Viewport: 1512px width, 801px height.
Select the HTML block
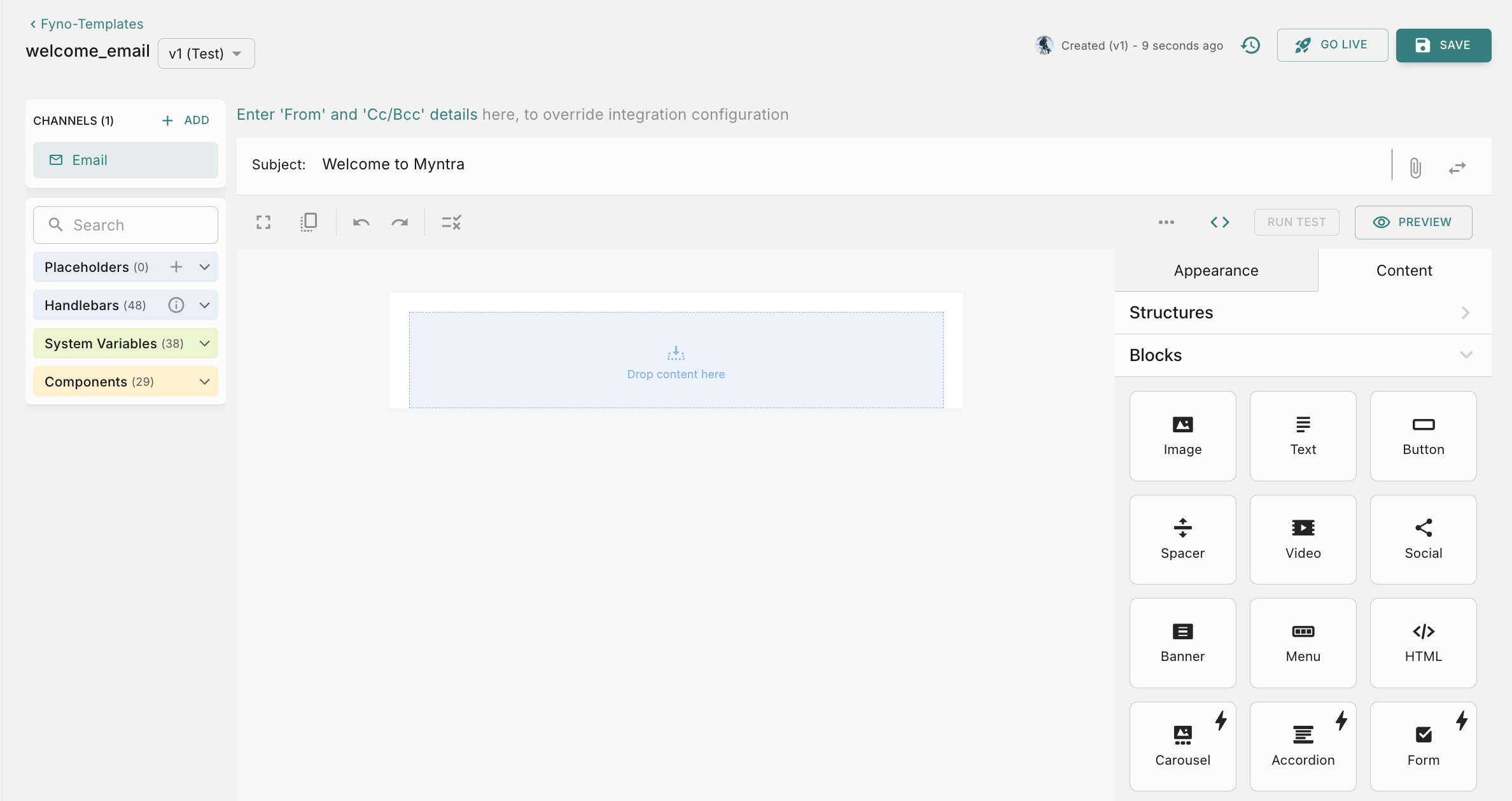point(1423,642)
